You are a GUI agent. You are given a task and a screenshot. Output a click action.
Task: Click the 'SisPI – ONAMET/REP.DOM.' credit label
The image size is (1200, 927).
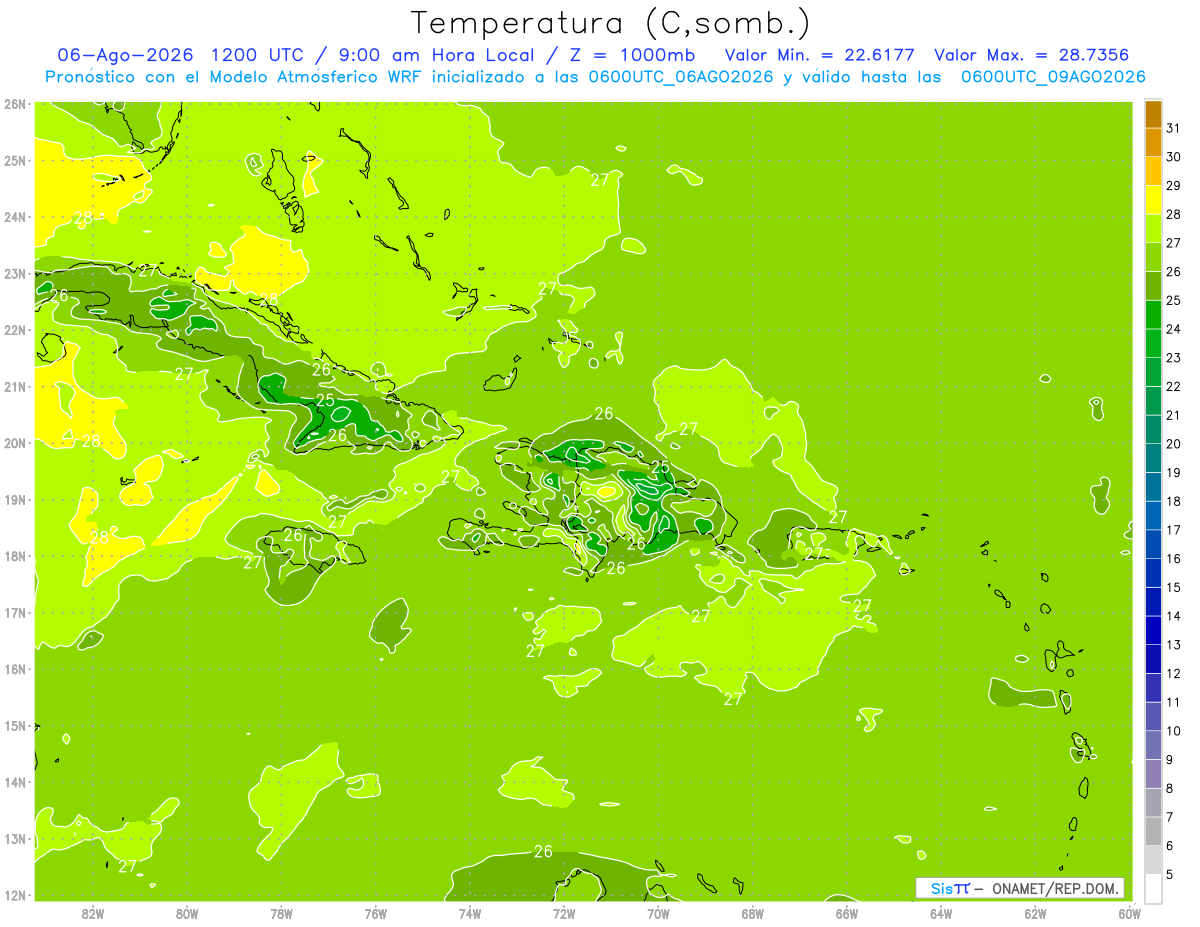tap(1019, 888)
